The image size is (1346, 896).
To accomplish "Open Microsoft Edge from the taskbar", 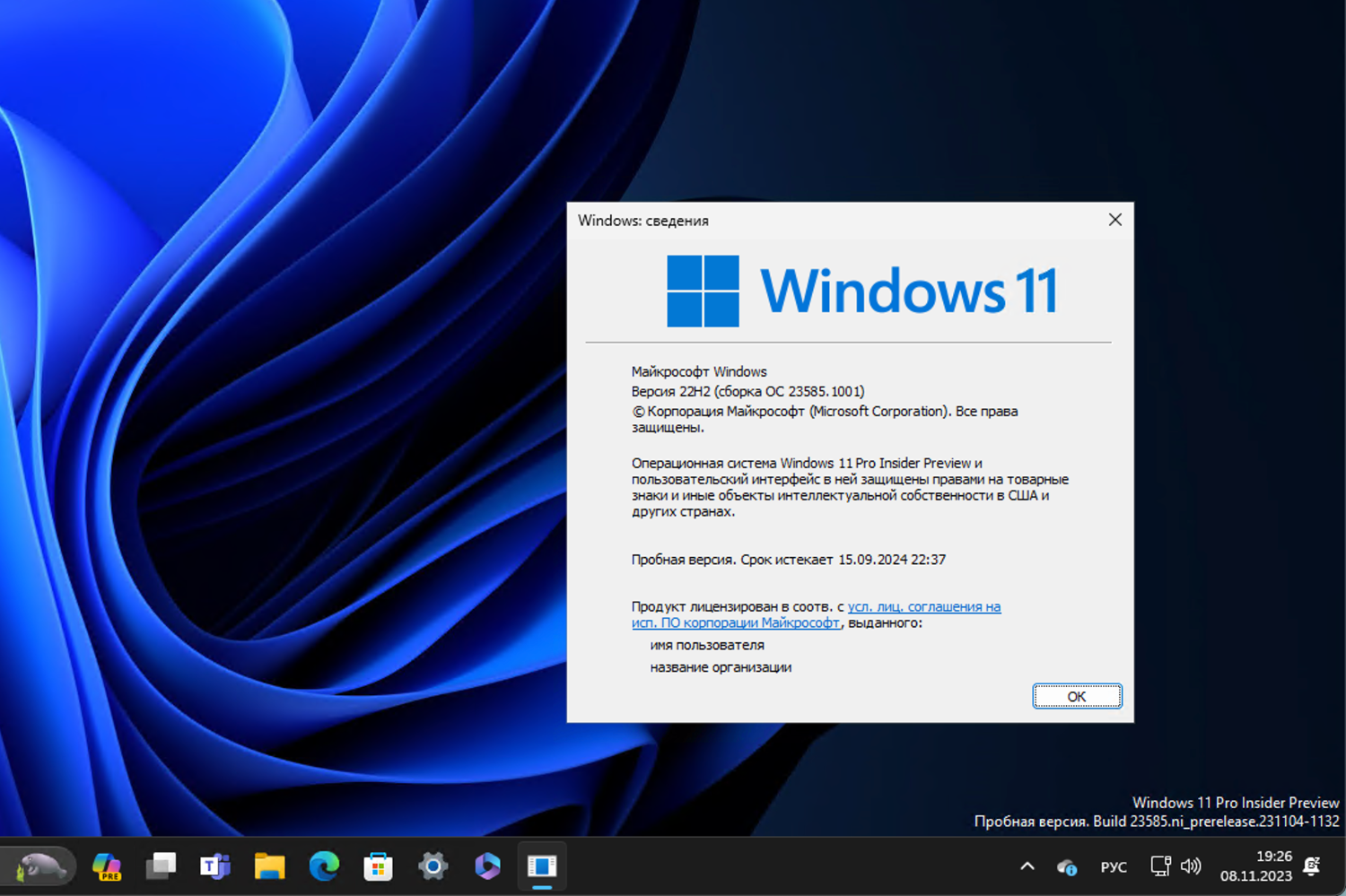I will coord(323,866).
